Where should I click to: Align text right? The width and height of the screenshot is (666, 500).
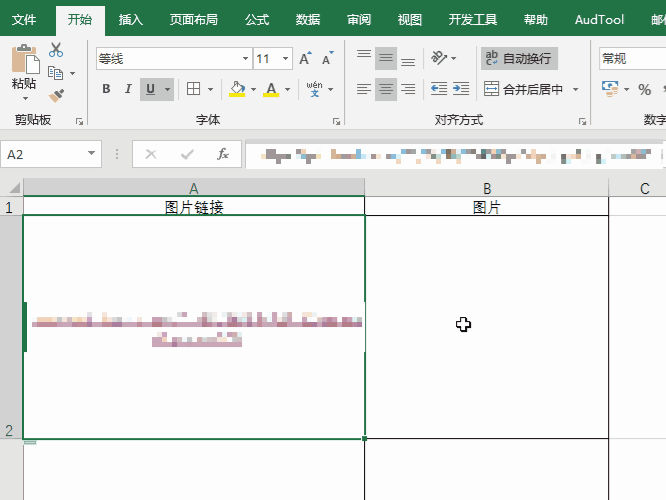(x=408, y=89)
